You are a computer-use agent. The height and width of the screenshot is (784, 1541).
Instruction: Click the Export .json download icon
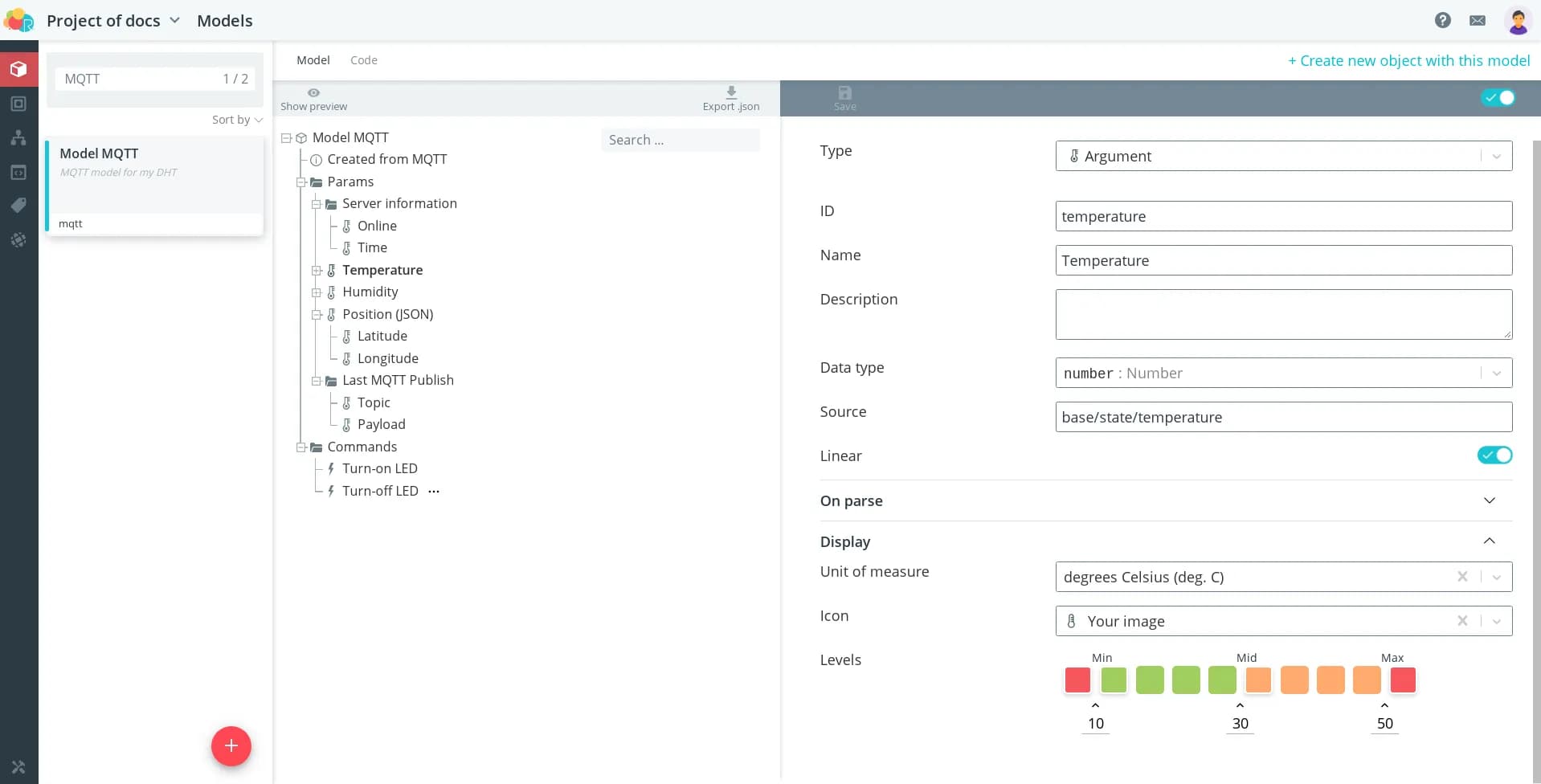coord(730,92)
